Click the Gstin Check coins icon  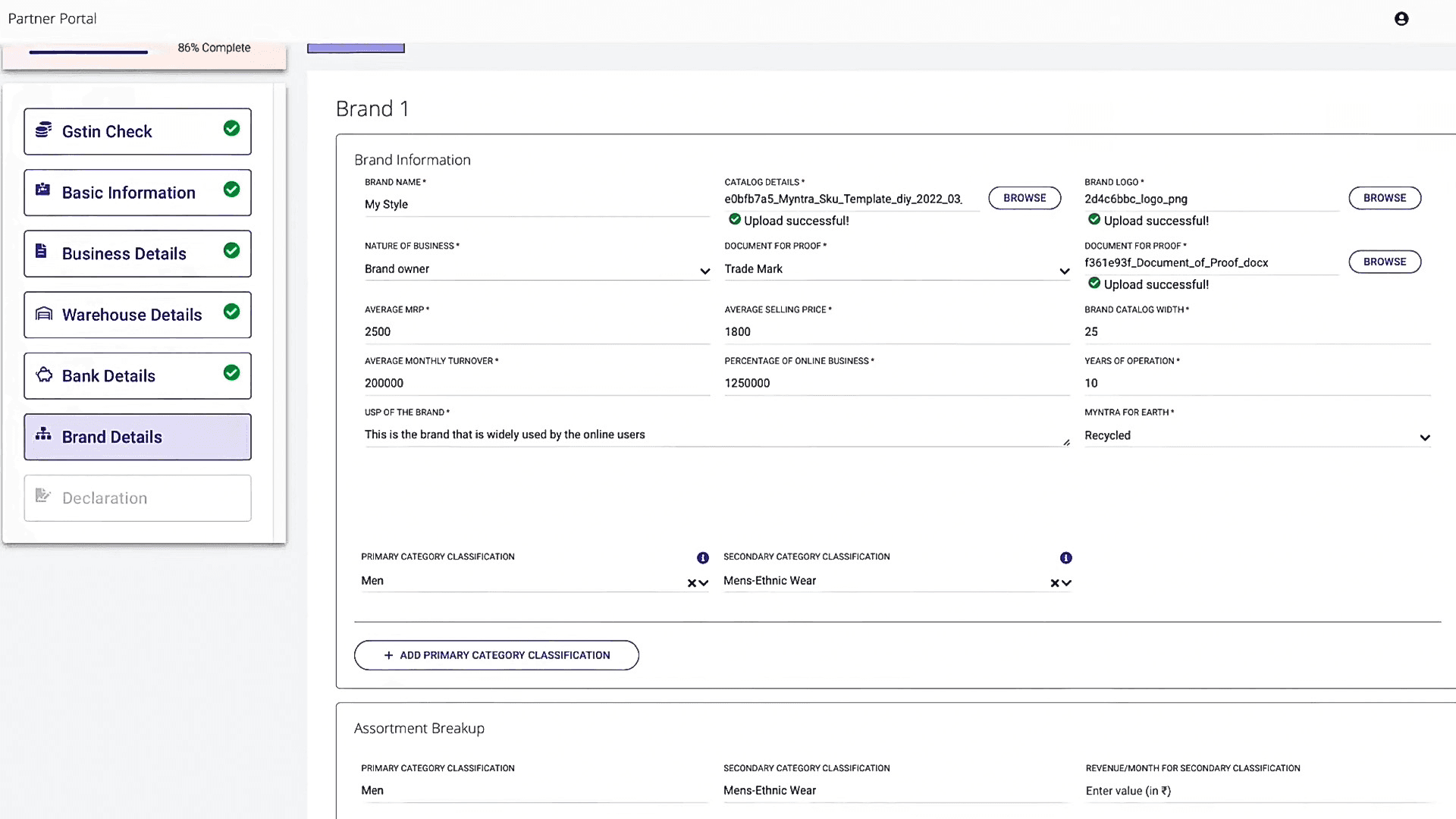tap(44, 130)
